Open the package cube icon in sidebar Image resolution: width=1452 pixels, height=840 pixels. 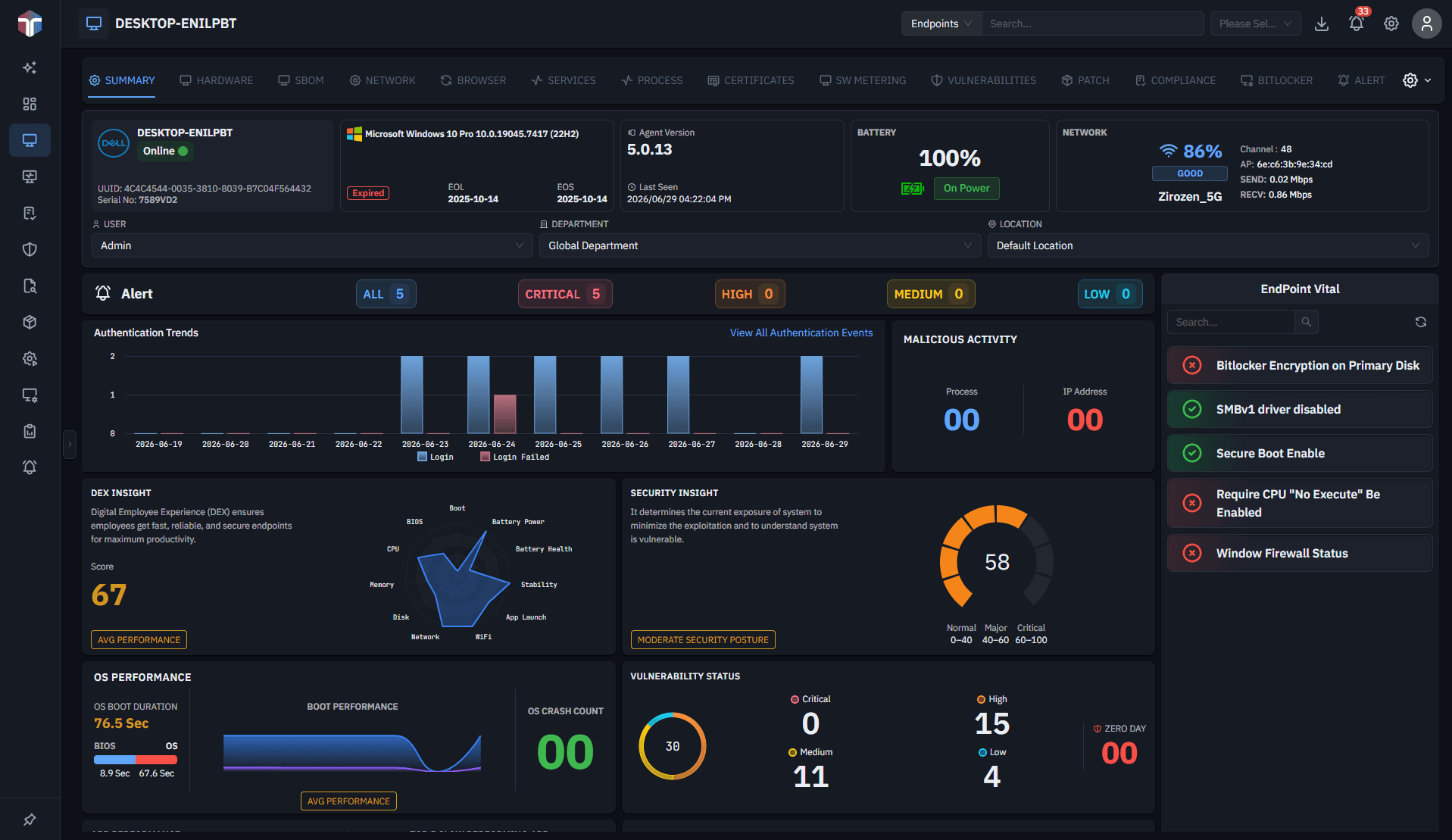point(30,322)
